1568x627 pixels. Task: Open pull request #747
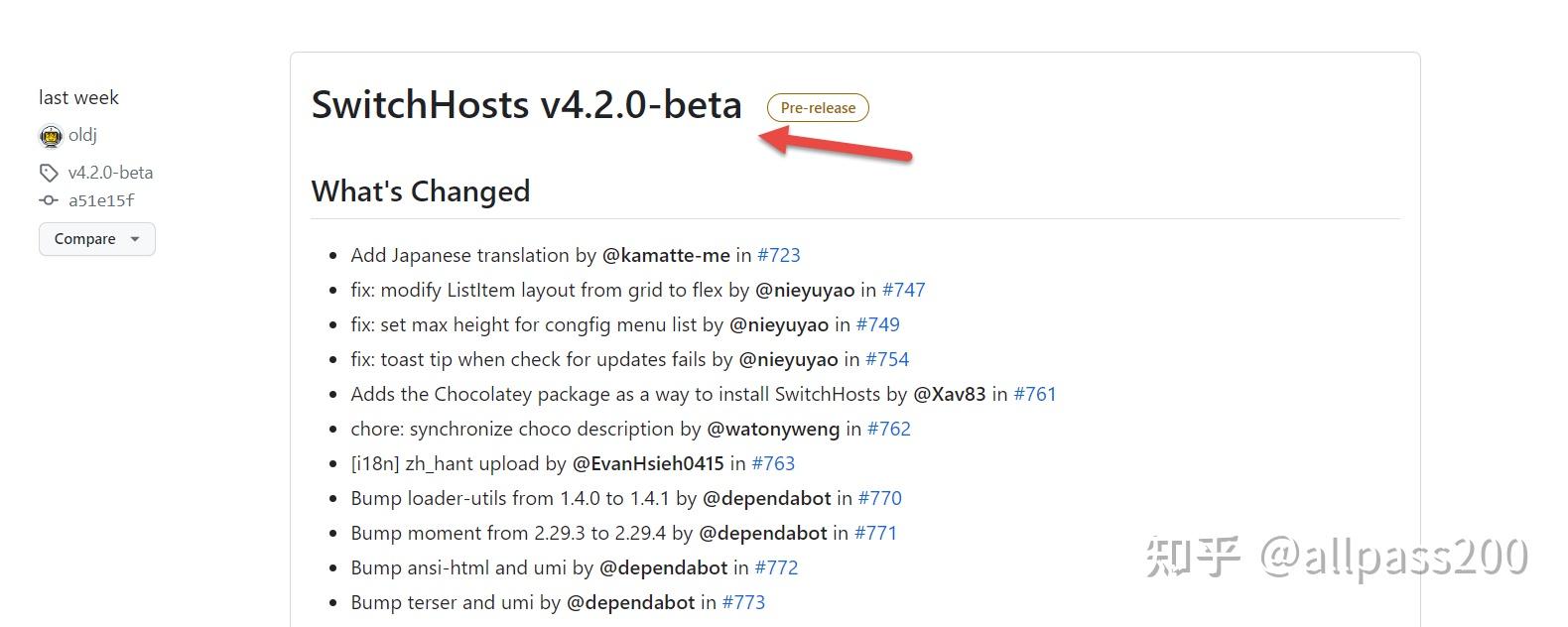(x=903, y=290)
